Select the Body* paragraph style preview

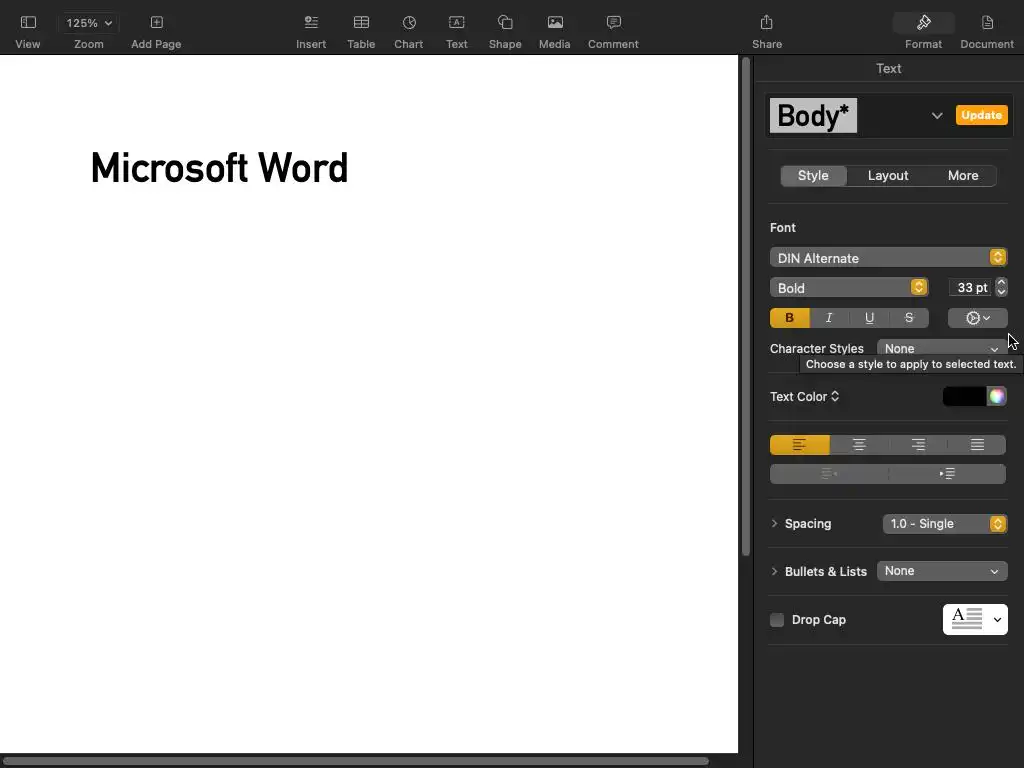click(x=813, y=116)
